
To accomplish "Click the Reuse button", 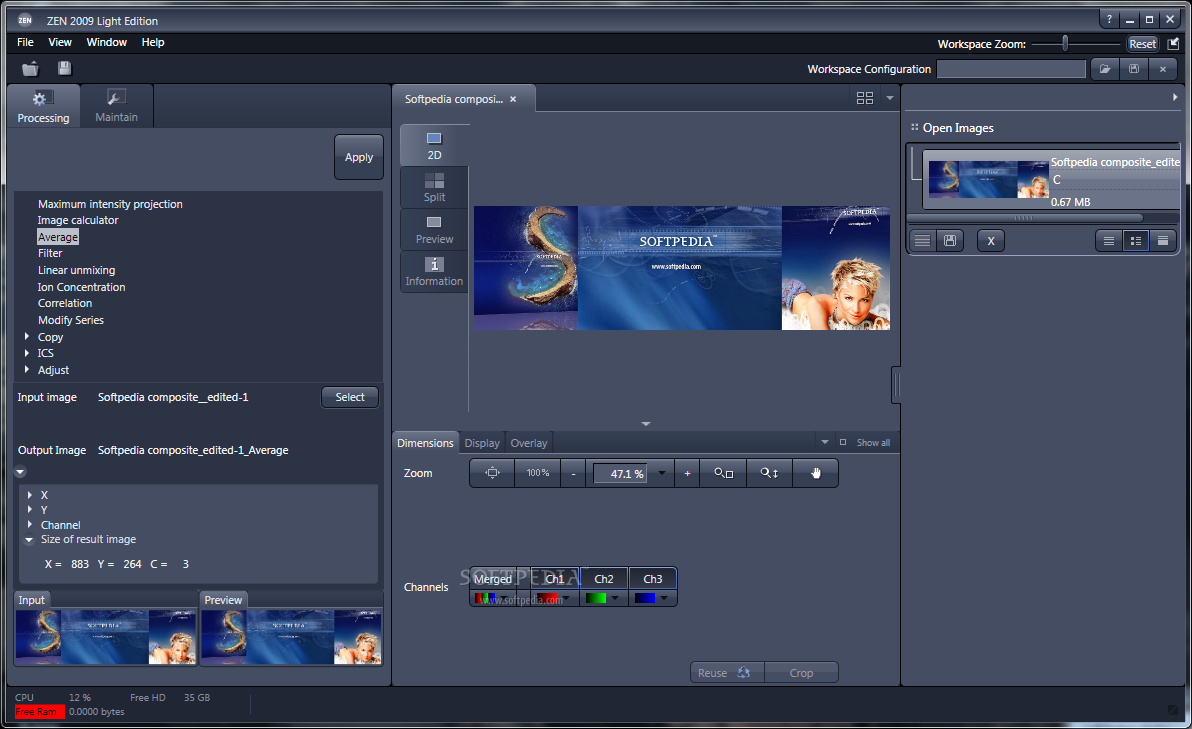I will 726,673.
